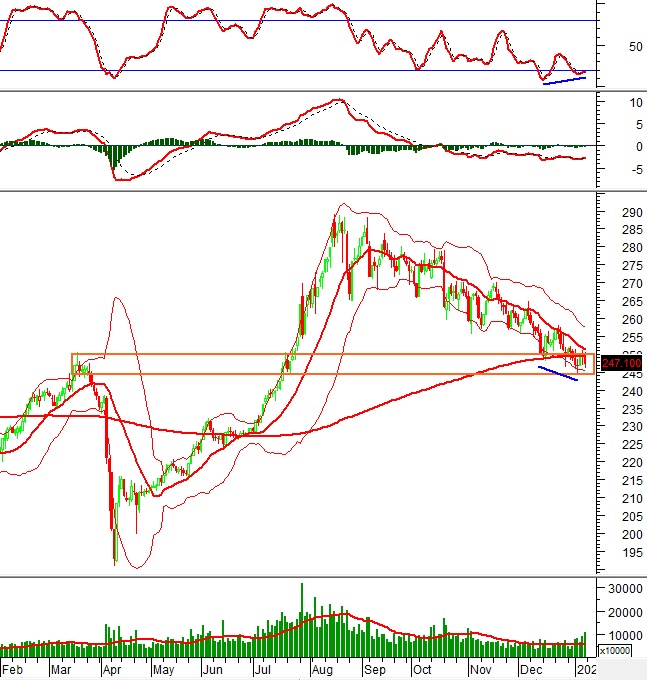Select the blue trendline under the December price lows
This screenshot has width=647, height=680.
pos(558,373)
